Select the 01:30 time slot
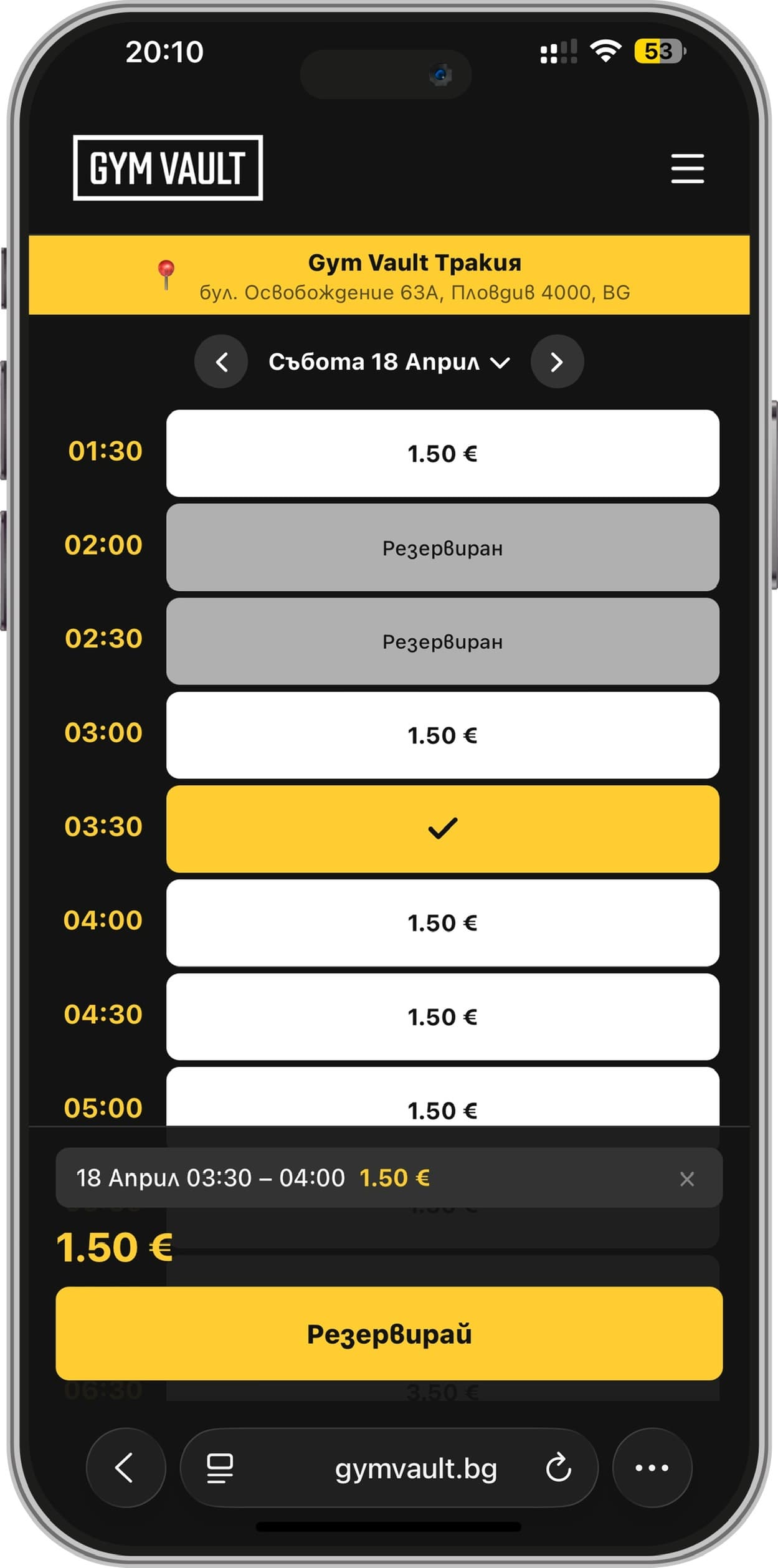This screenshot has width=778, height=1568. tap(442, 453)
